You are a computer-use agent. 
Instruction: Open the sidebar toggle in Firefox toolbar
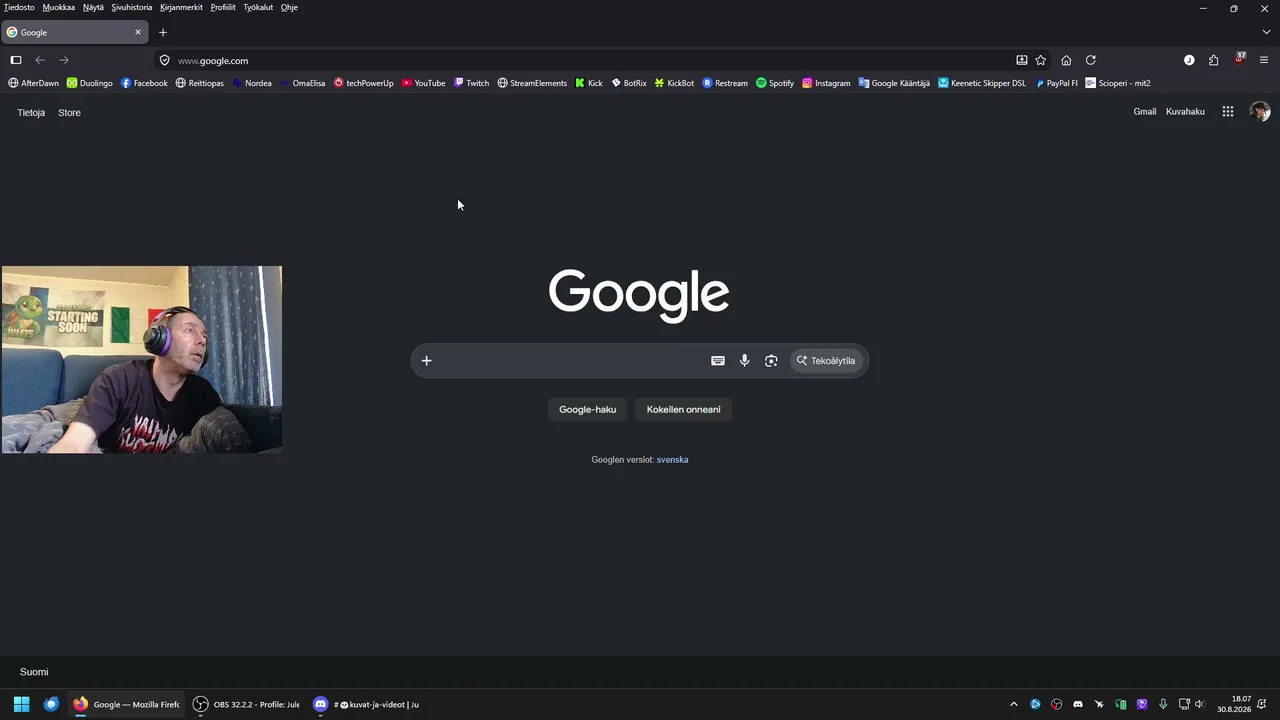pos(16,60)
